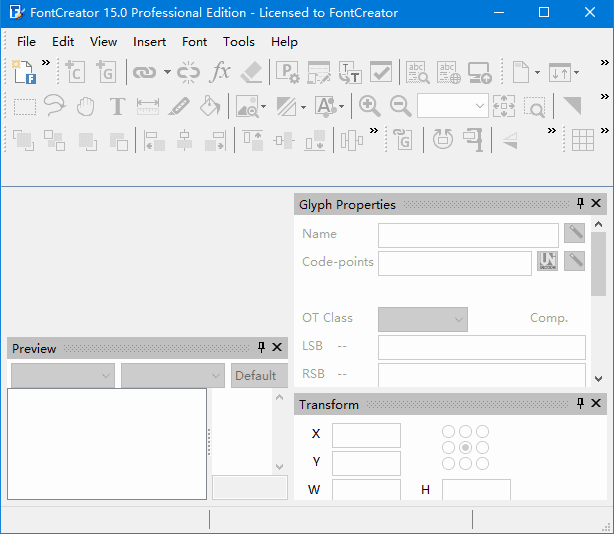Click the Zoom Out magnifier icon

[x=401, y=106]
